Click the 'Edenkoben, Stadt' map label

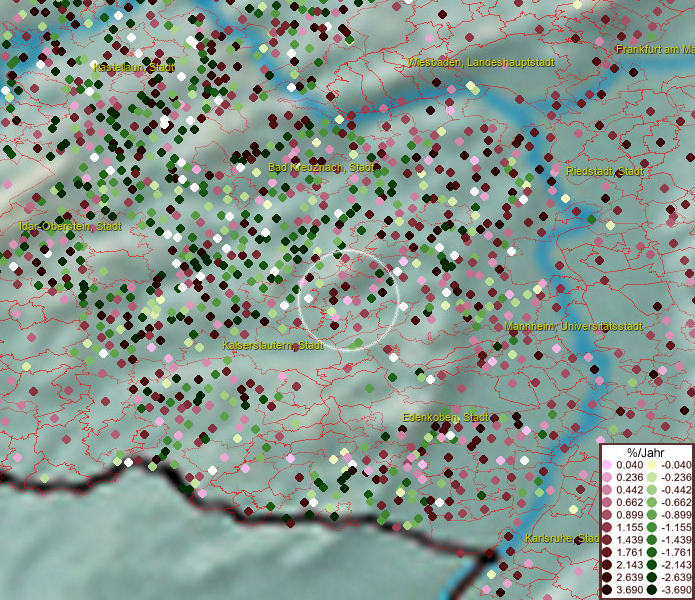pos(445,417)
